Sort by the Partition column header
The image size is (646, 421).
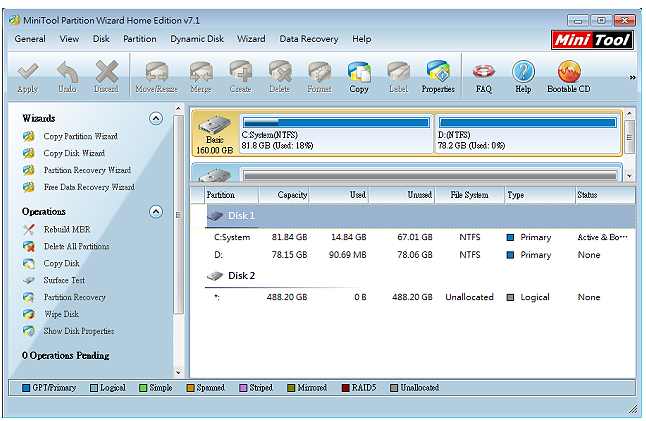point(232,195)
